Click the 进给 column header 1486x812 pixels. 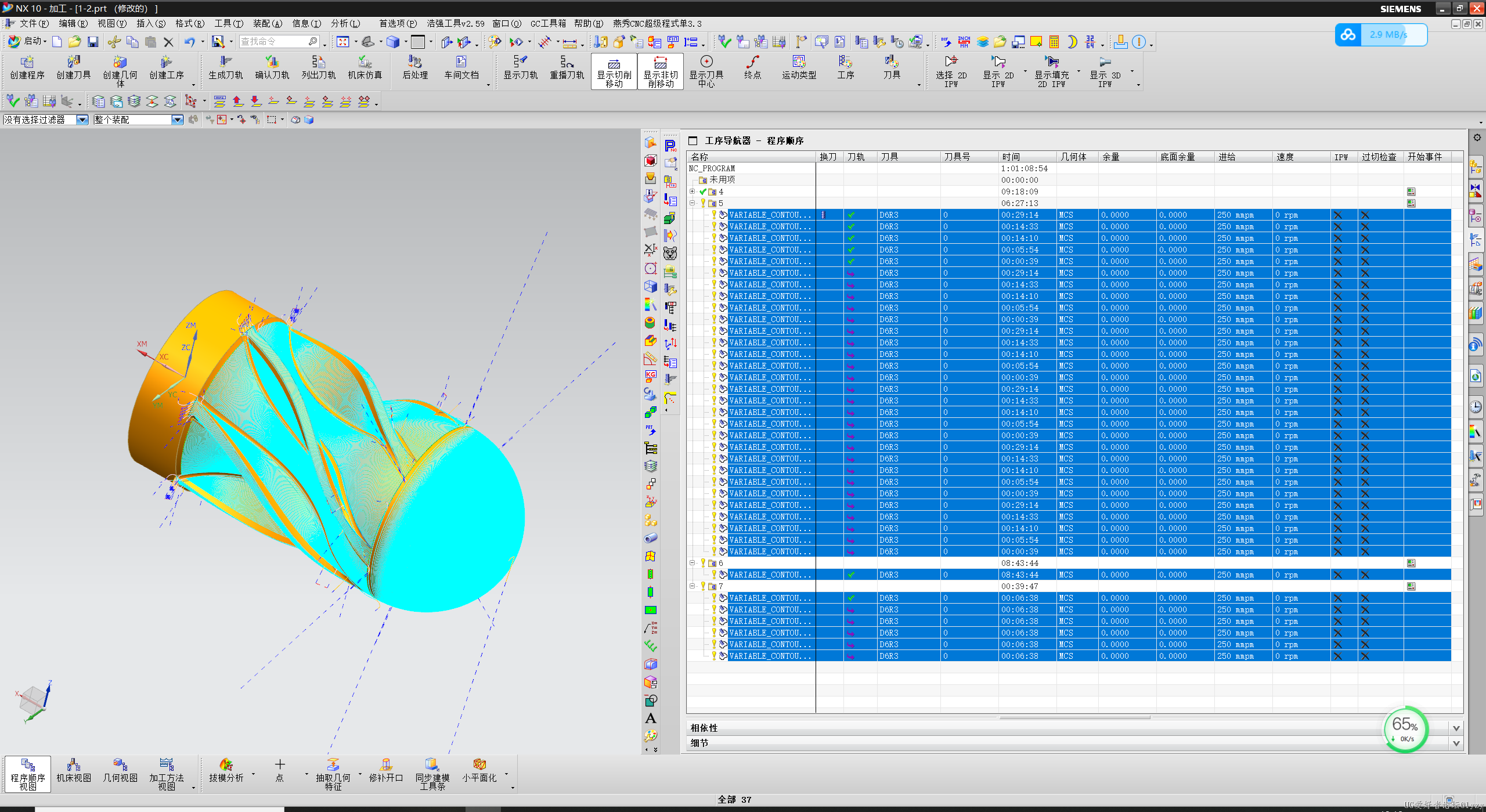(1243, 157)
